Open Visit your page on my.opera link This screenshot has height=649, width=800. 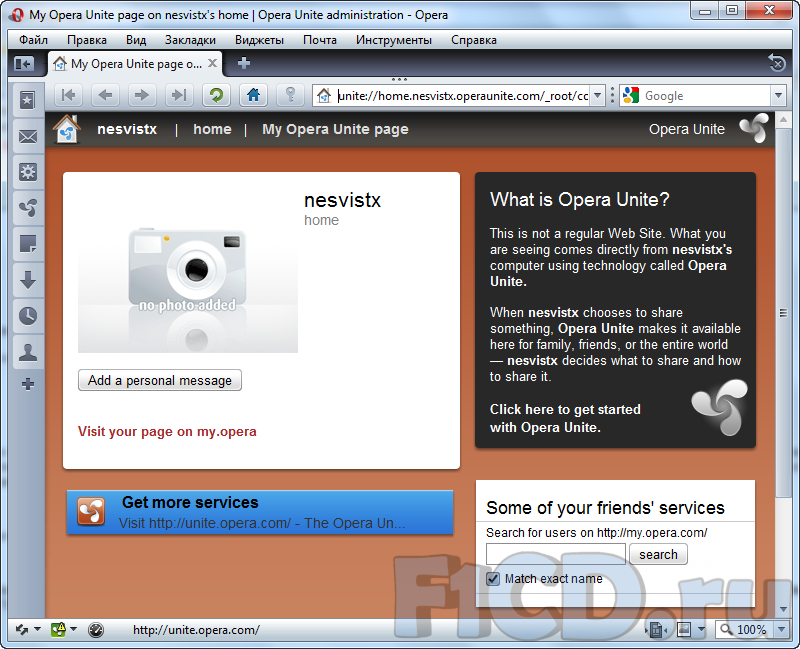[167, 432]
